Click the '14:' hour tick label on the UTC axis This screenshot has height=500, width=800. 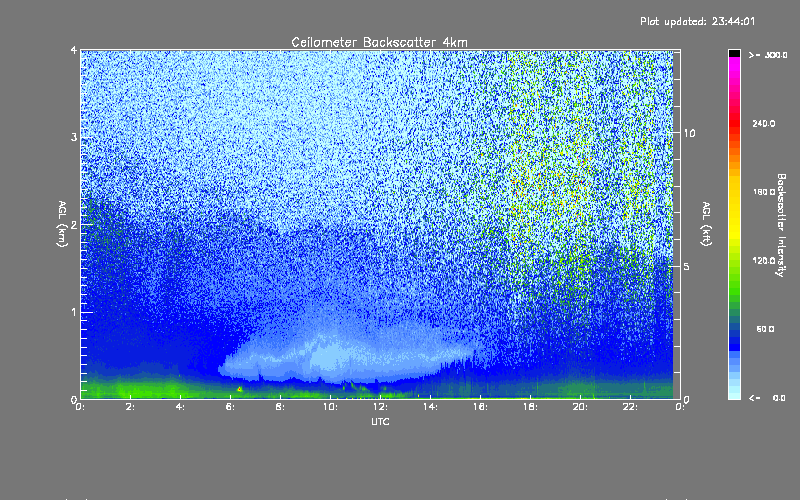pos(431,407)
